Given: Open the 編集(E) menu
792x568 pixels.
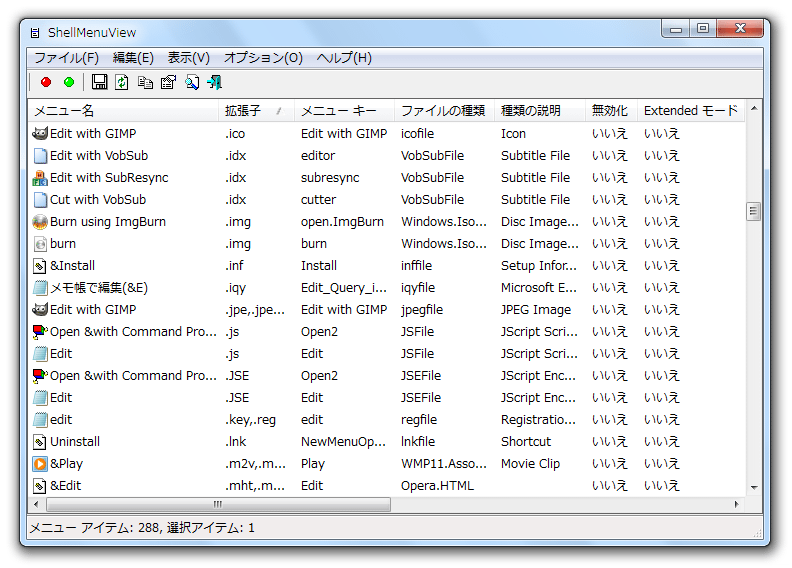Looking at the screenshot, I should point(133,58).
